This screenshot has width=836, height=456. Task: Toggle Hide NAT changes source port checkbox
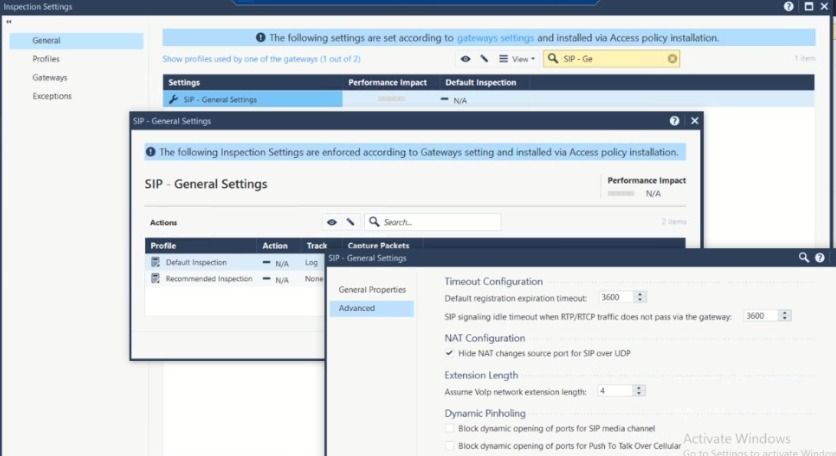pos(449,353)
